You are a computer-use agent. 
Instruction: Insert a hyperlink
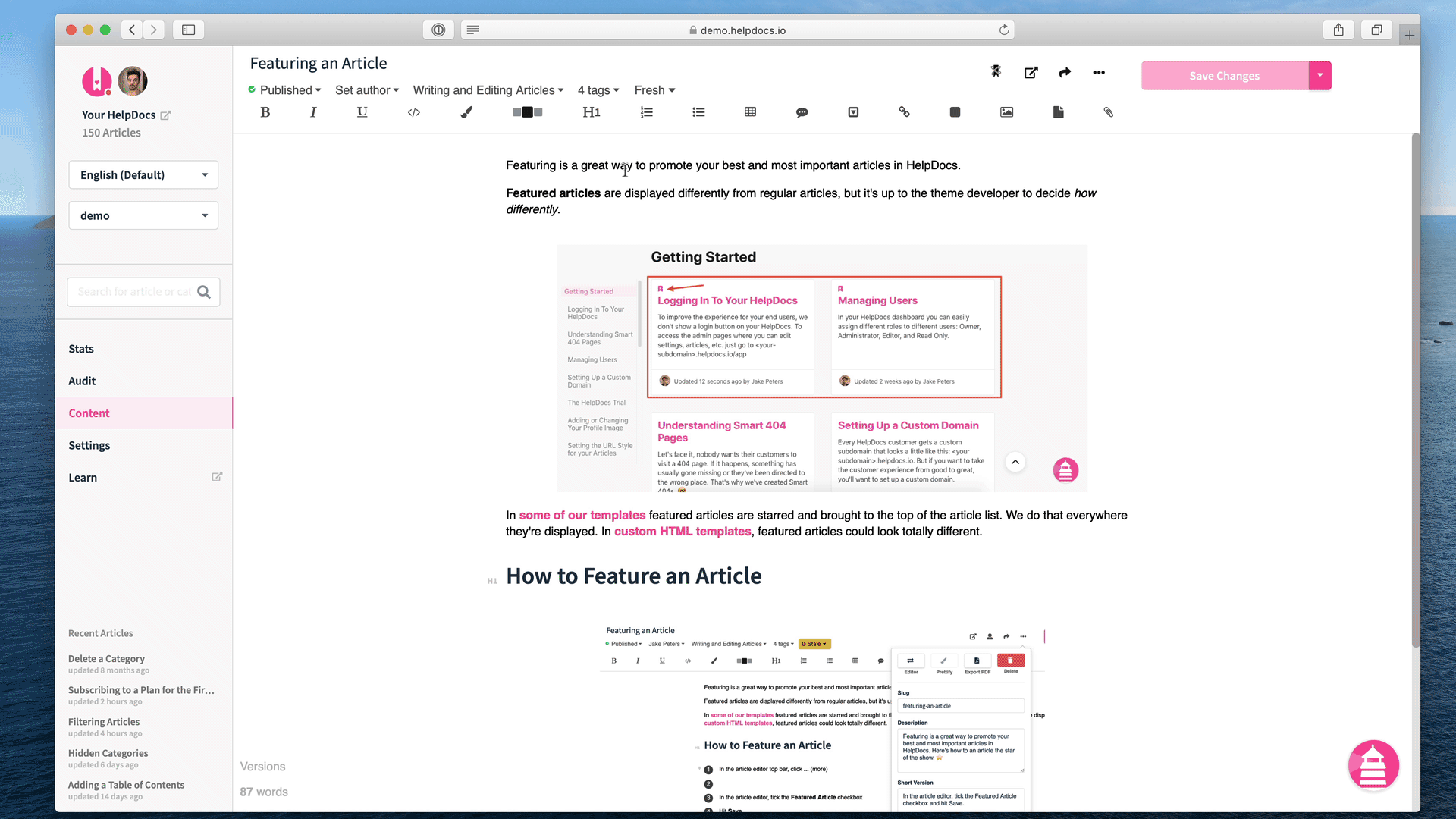[904, 112]
